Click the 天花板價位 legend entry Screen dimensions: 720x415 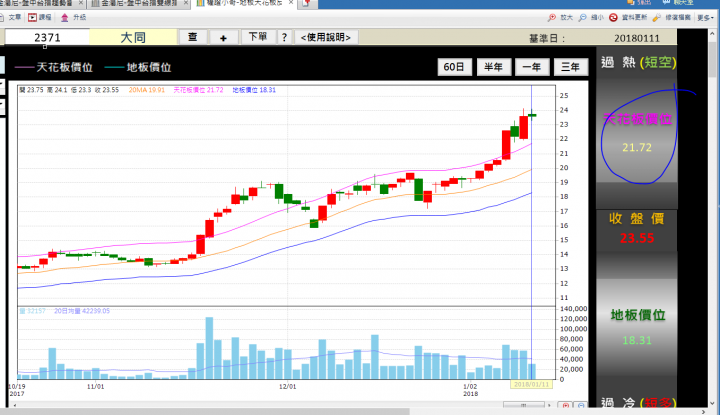pyautogui.click(x=54, y=67)
